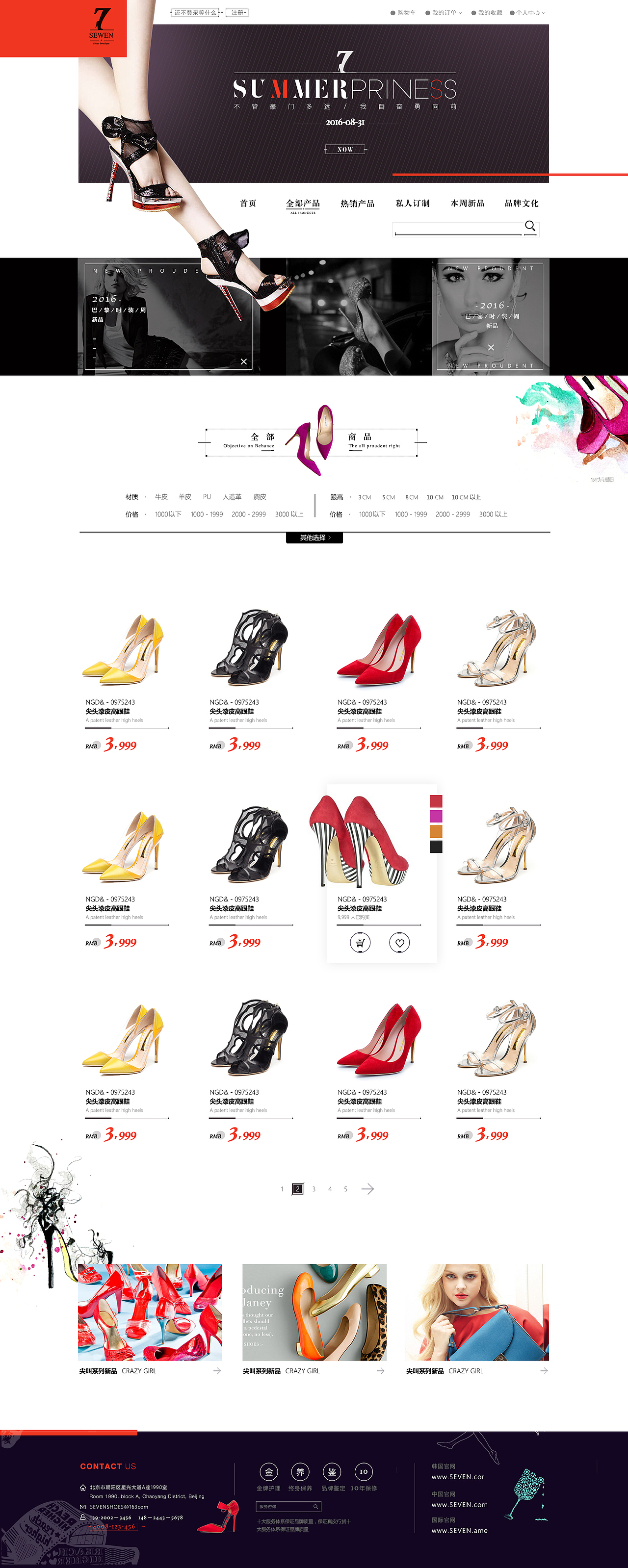Select the 牛皮 material filter

[161, 497]
